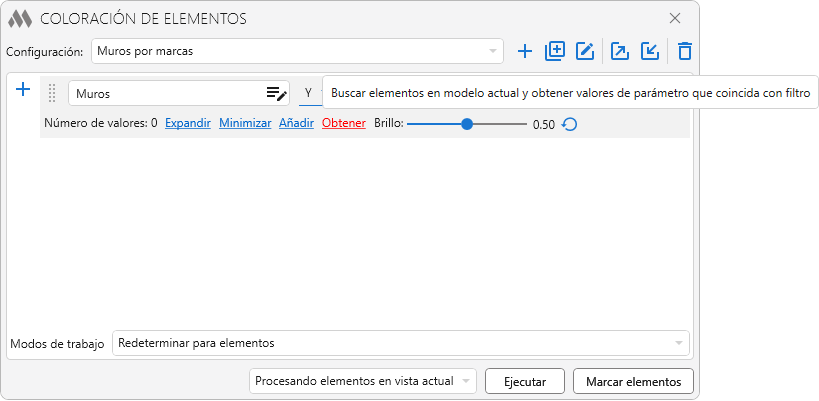Open the filter editor icon in Muros field
The image size is (819, 401).
tap(276, 93)
